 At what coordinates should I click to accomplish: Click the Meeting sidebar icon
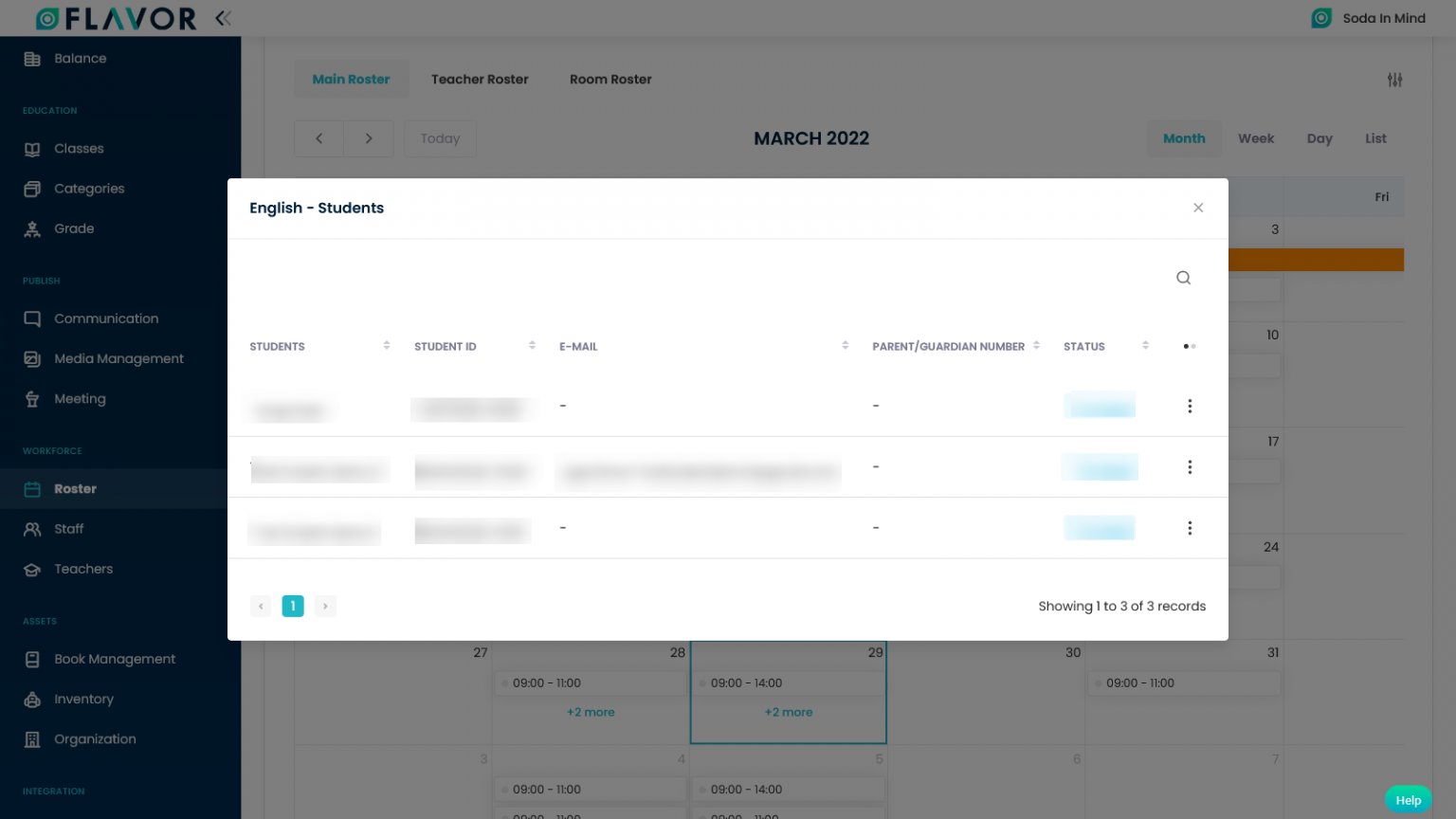click(32, 399)
